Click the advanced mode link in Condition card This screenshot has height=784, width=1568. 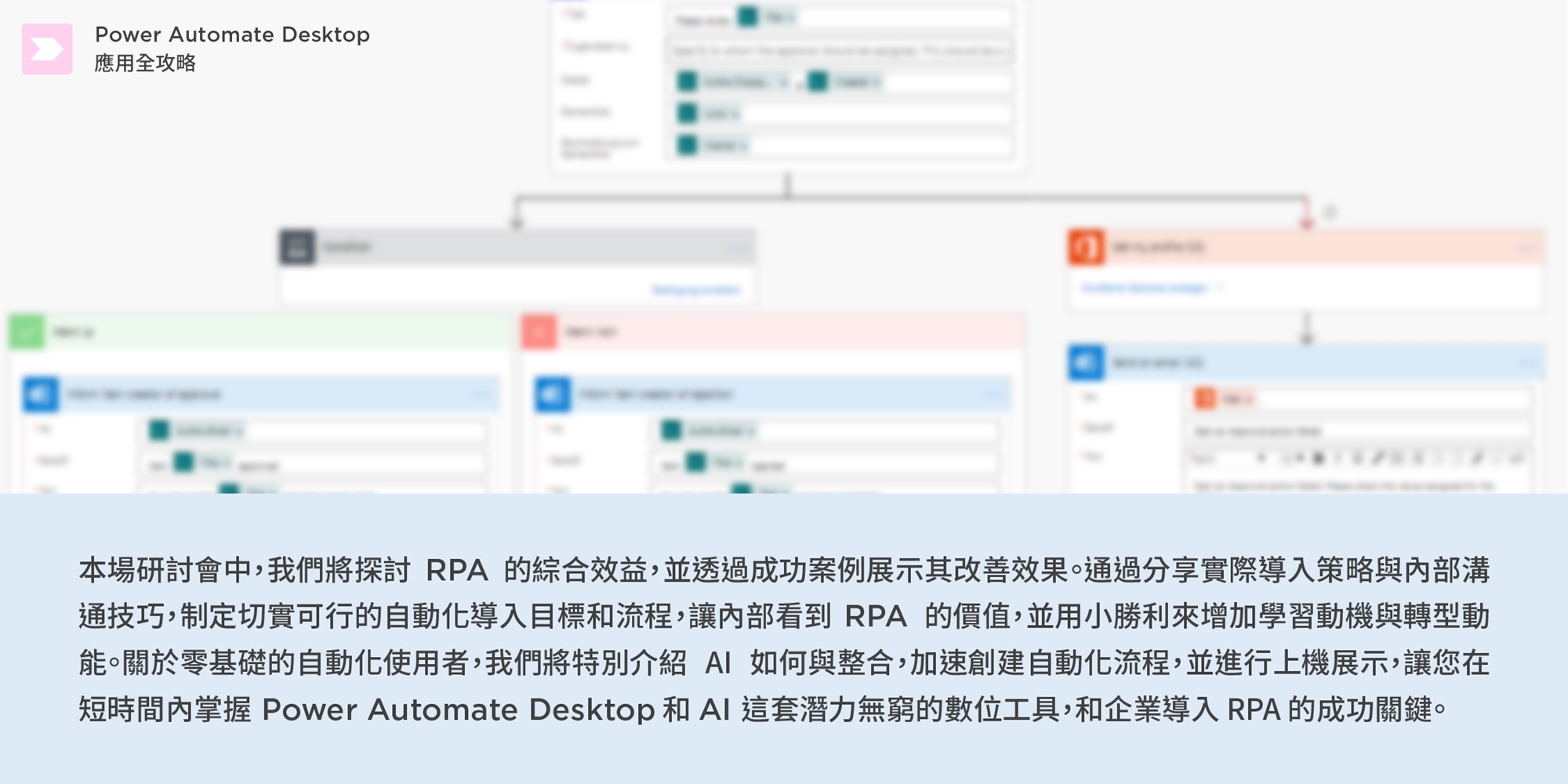(695, 290)
